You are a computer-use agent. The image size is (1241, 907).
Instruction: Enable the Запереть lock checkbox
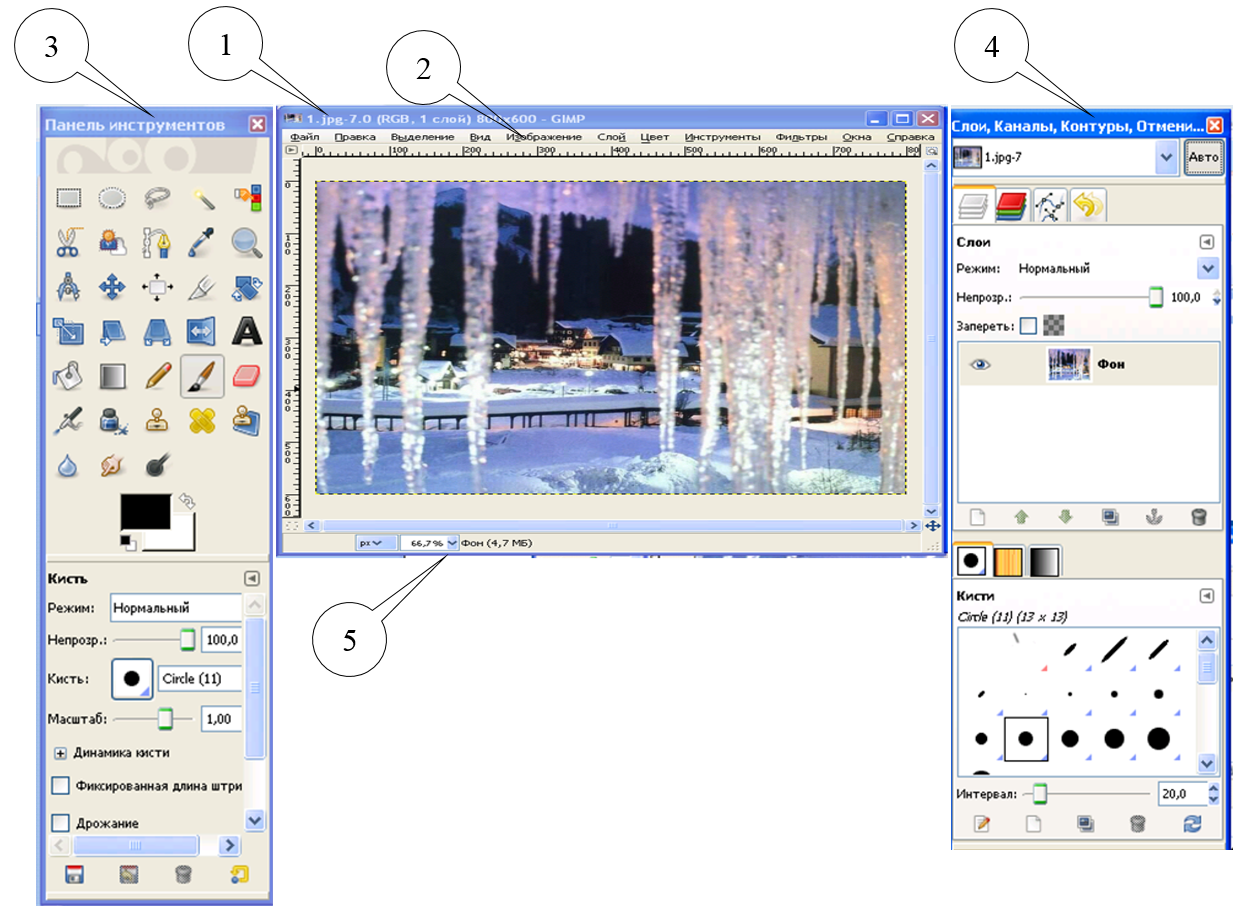click(1029, 326)
